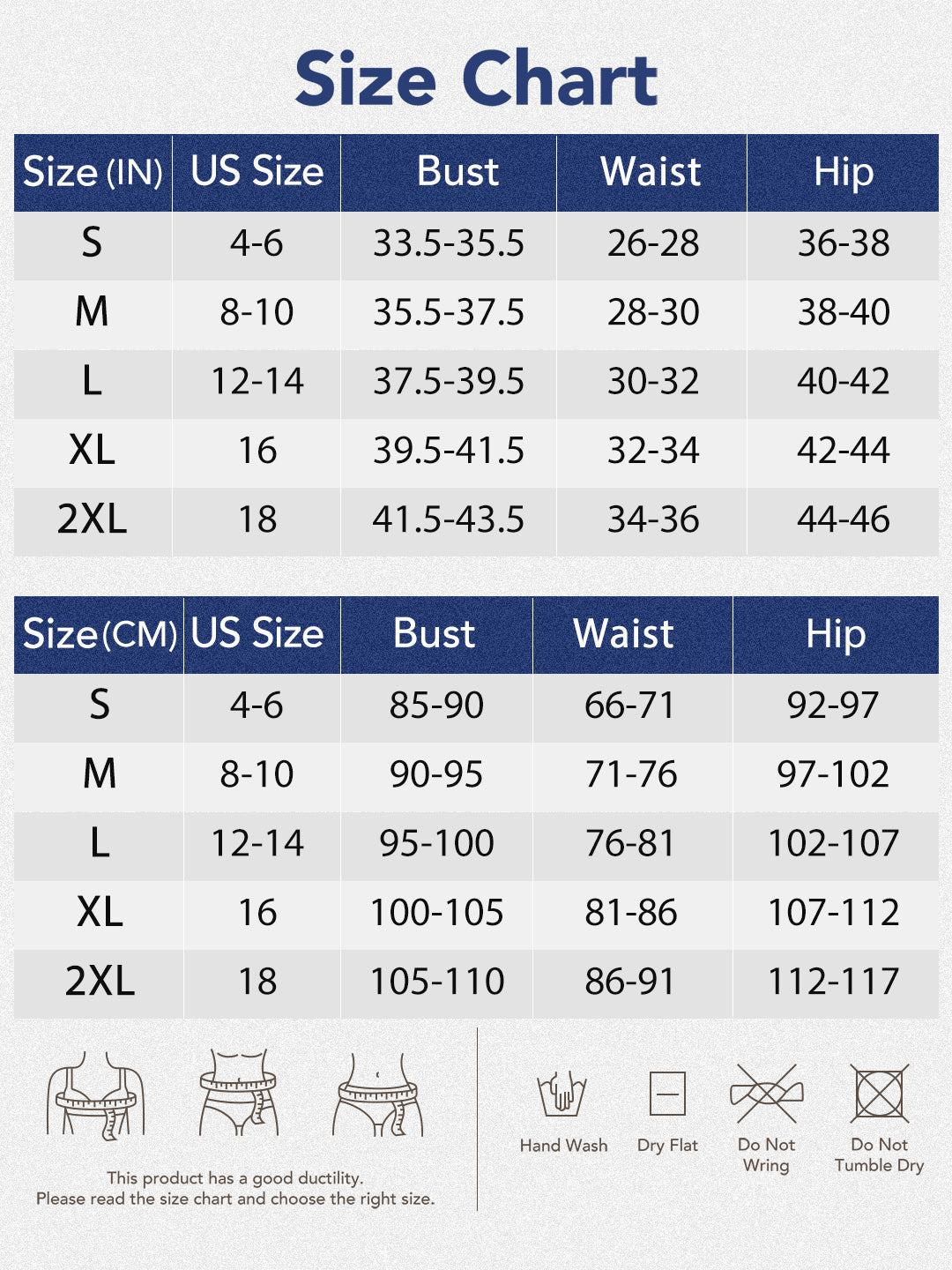The image size is (952, 1270).
Task: Click the Dry Flat care icon
Action: pyautogui.click(x=667, y=1094)
